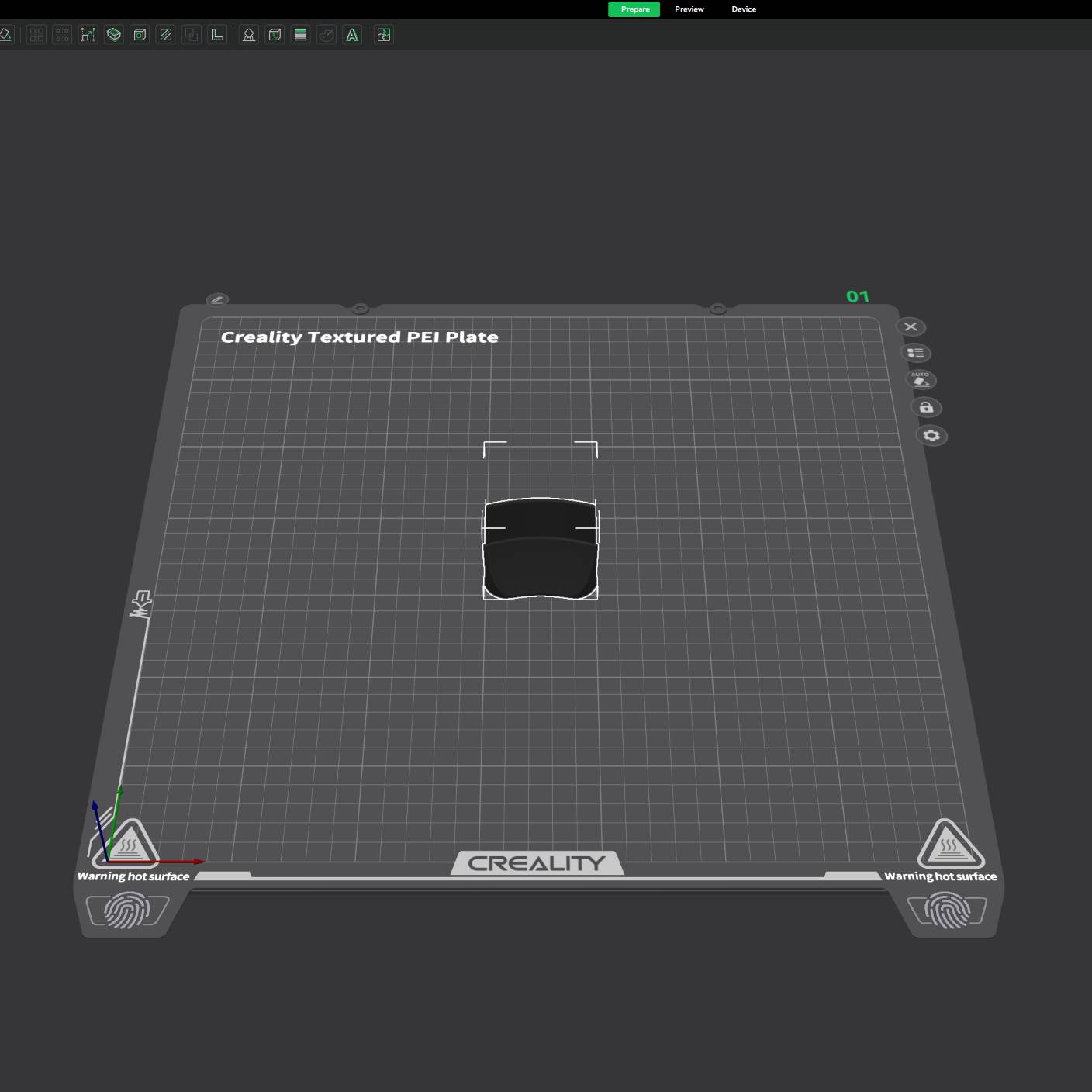1092x1092 pixels.
Task: Click the AUTO orient plate button
Action: 921,380
